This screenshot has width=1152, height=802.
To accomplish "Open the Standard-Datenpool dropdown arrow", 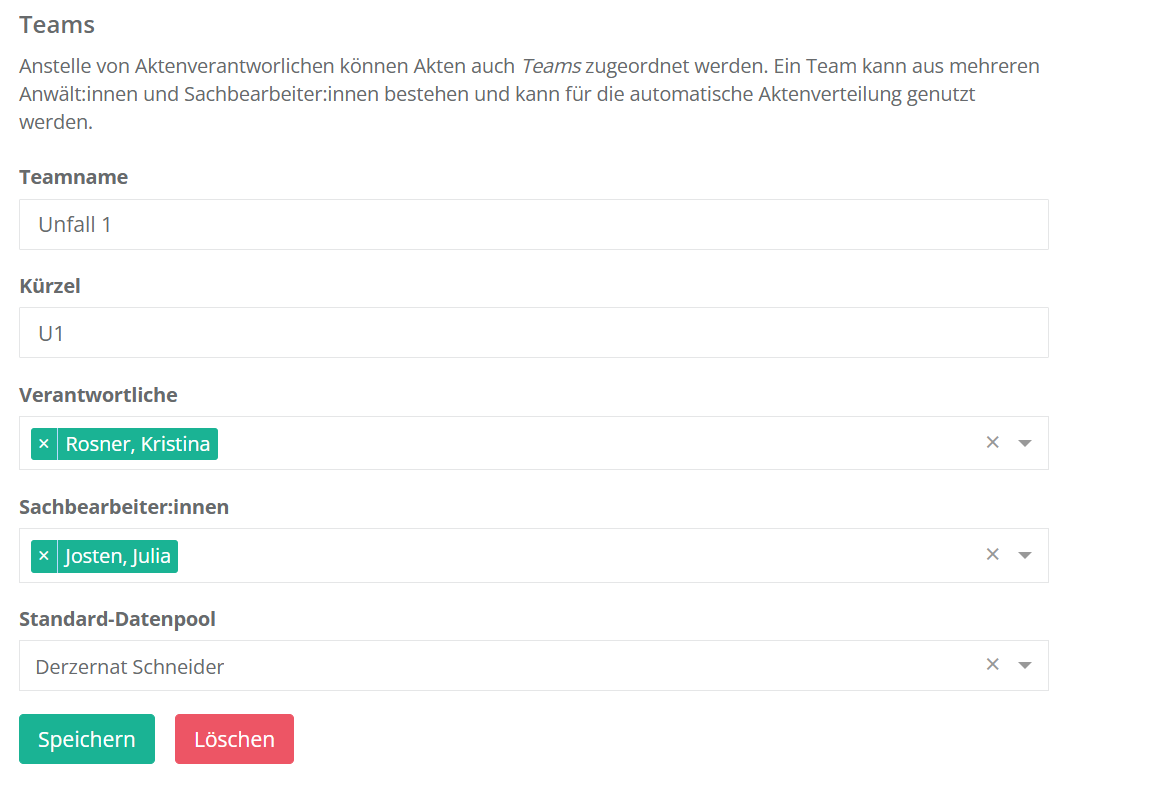I will click(1024, 665).
